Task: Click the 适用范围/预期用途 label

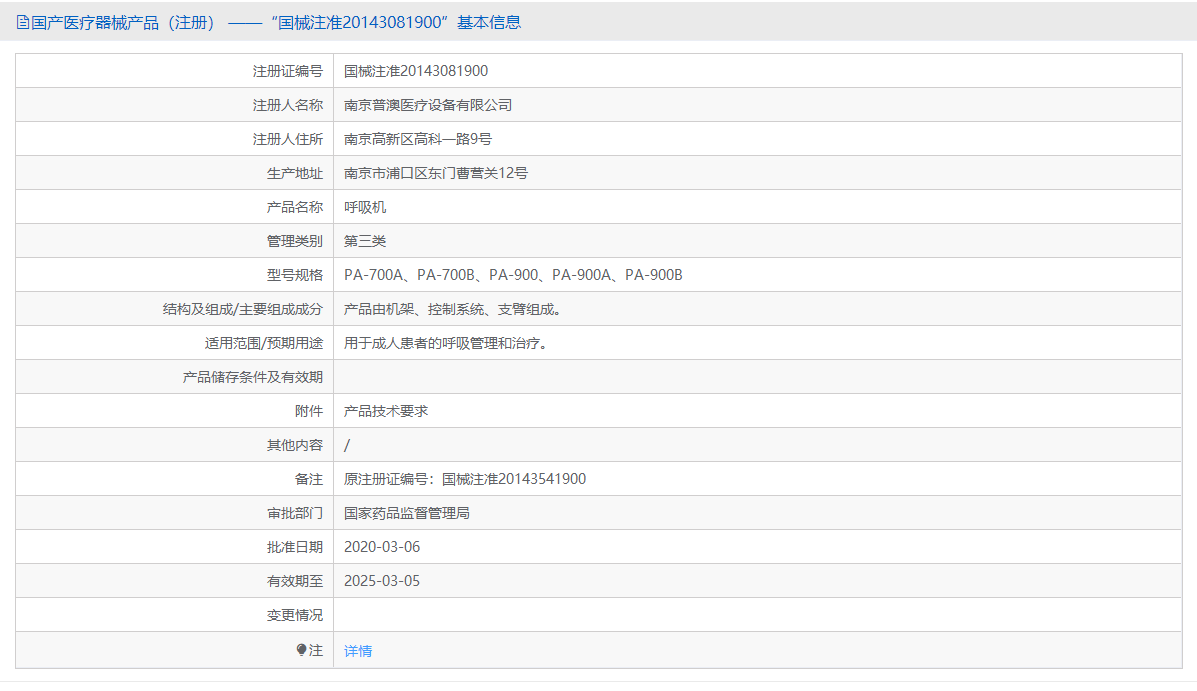Action: click(x=263, y=343)
